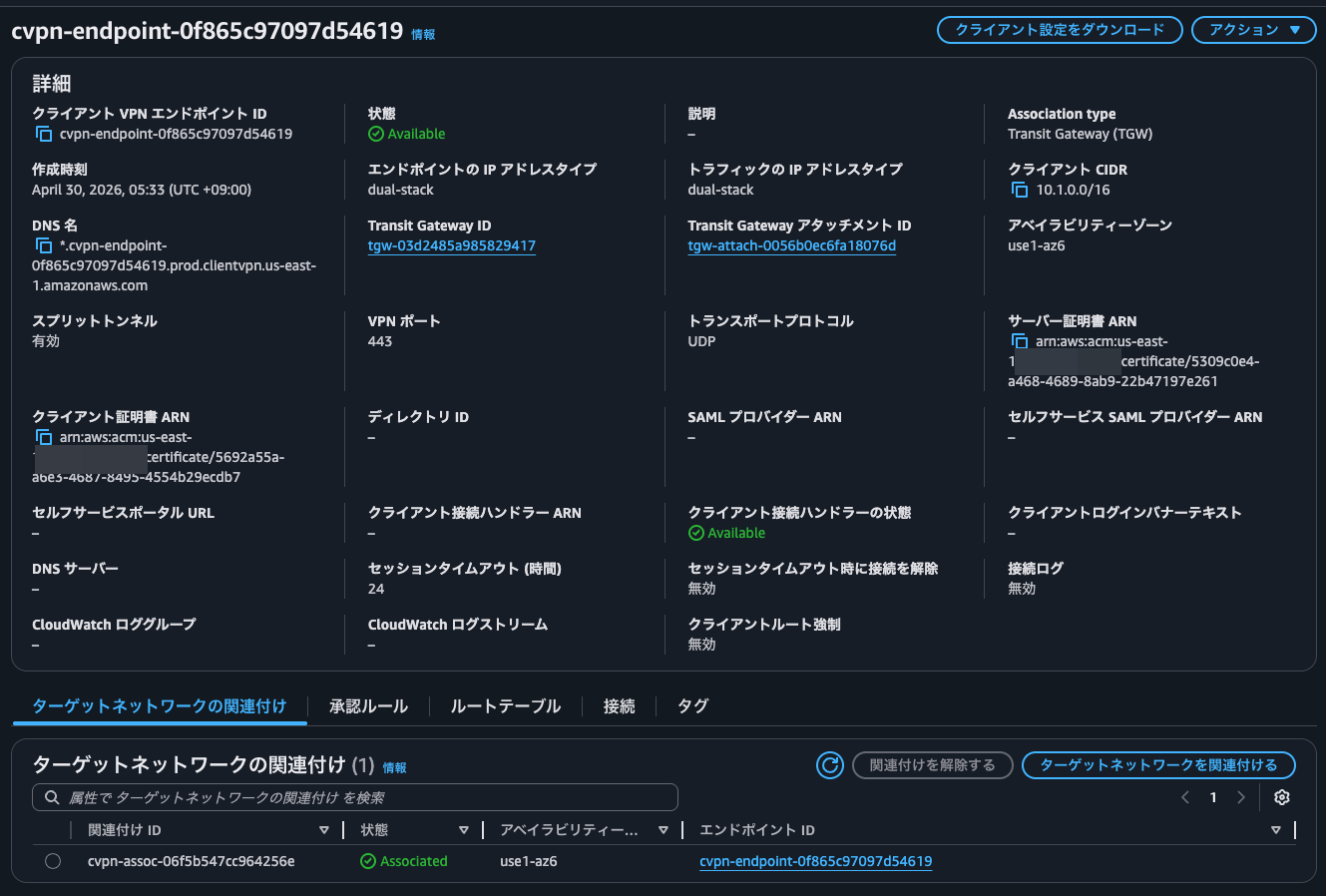Open the tgw-03d2485a985829417 link

[451, 245]
